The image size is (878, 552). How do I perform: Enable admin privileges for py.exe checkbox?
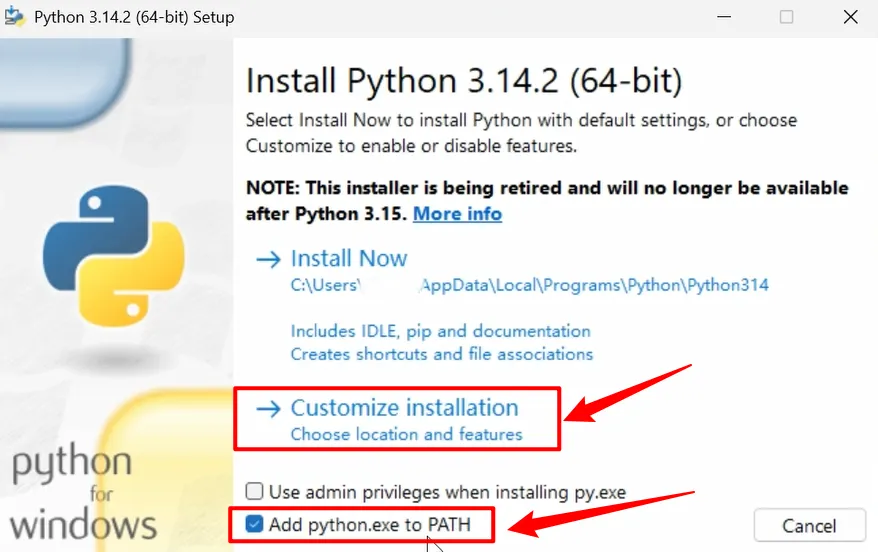pyautogui.click(x=254, y=492)
